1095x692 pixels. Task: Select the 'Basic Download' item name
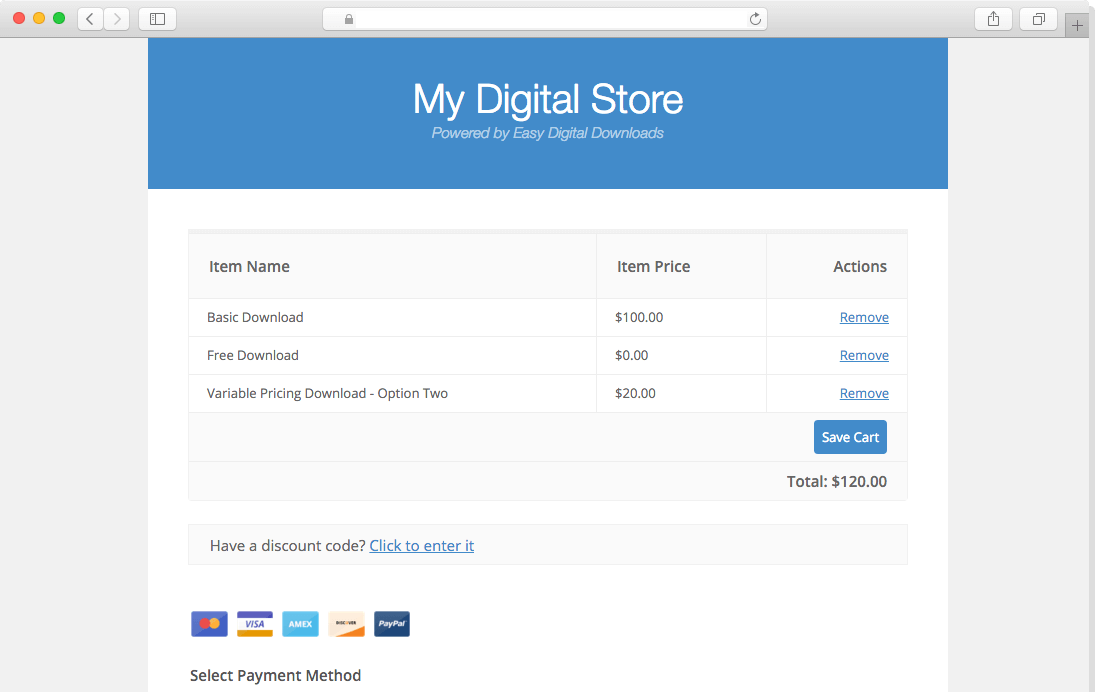(255, 317)
